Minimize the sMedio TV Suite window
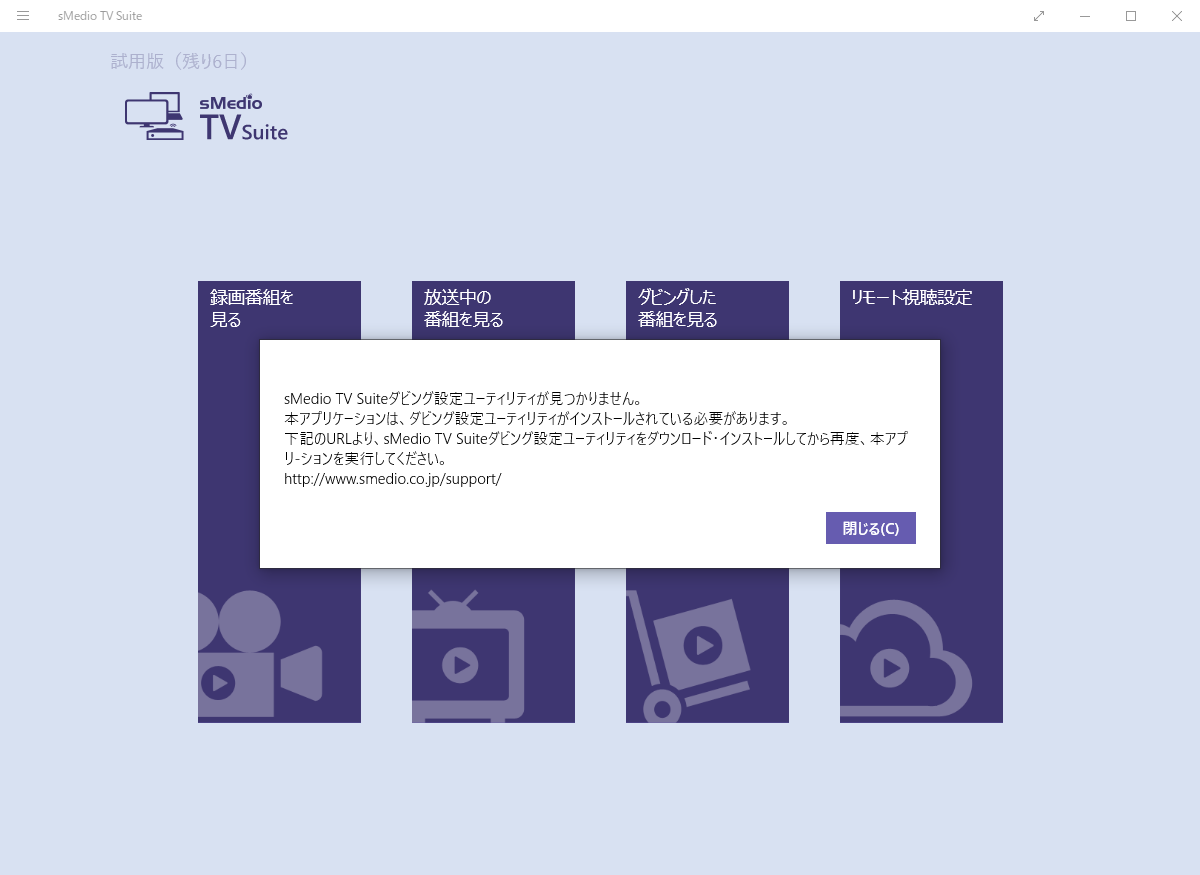This screenshot has height=875, width=1200. tap(1085, 16)
